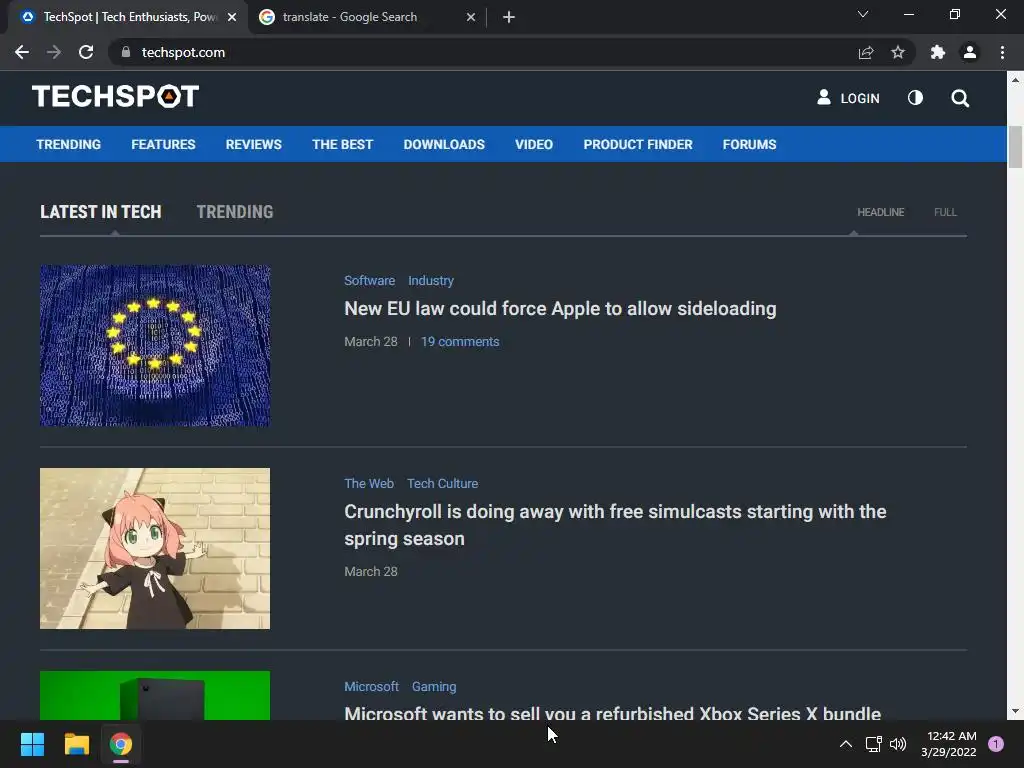This screenshot has width=1024, height=768.
Task: Open the TechSpot site search magnifier
Action: (960, 98)
